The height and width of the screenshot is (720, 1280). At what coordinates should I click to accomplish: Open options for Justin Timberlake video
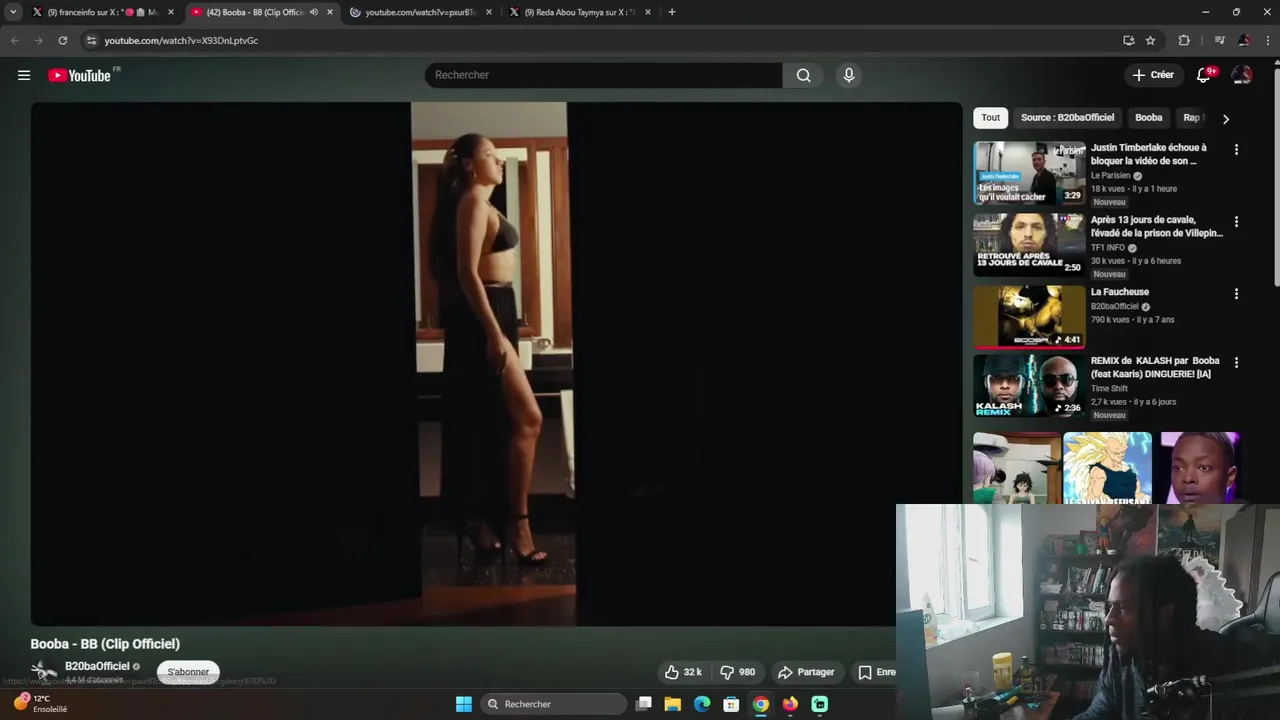[x=1236, y=149]
